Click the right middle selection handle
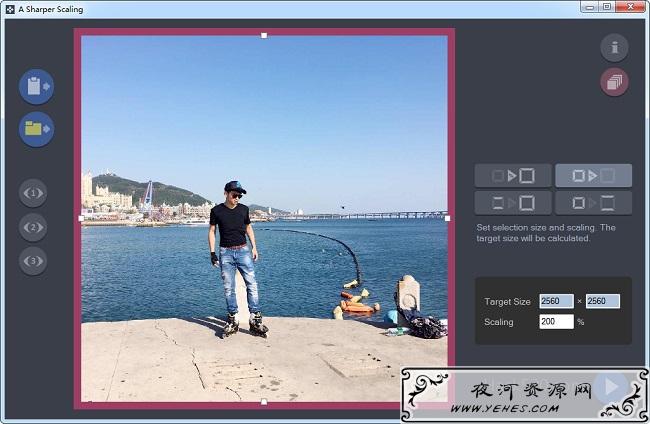This screenshot has width=650, height=424. pyautogui.click(x=447, y=218)
